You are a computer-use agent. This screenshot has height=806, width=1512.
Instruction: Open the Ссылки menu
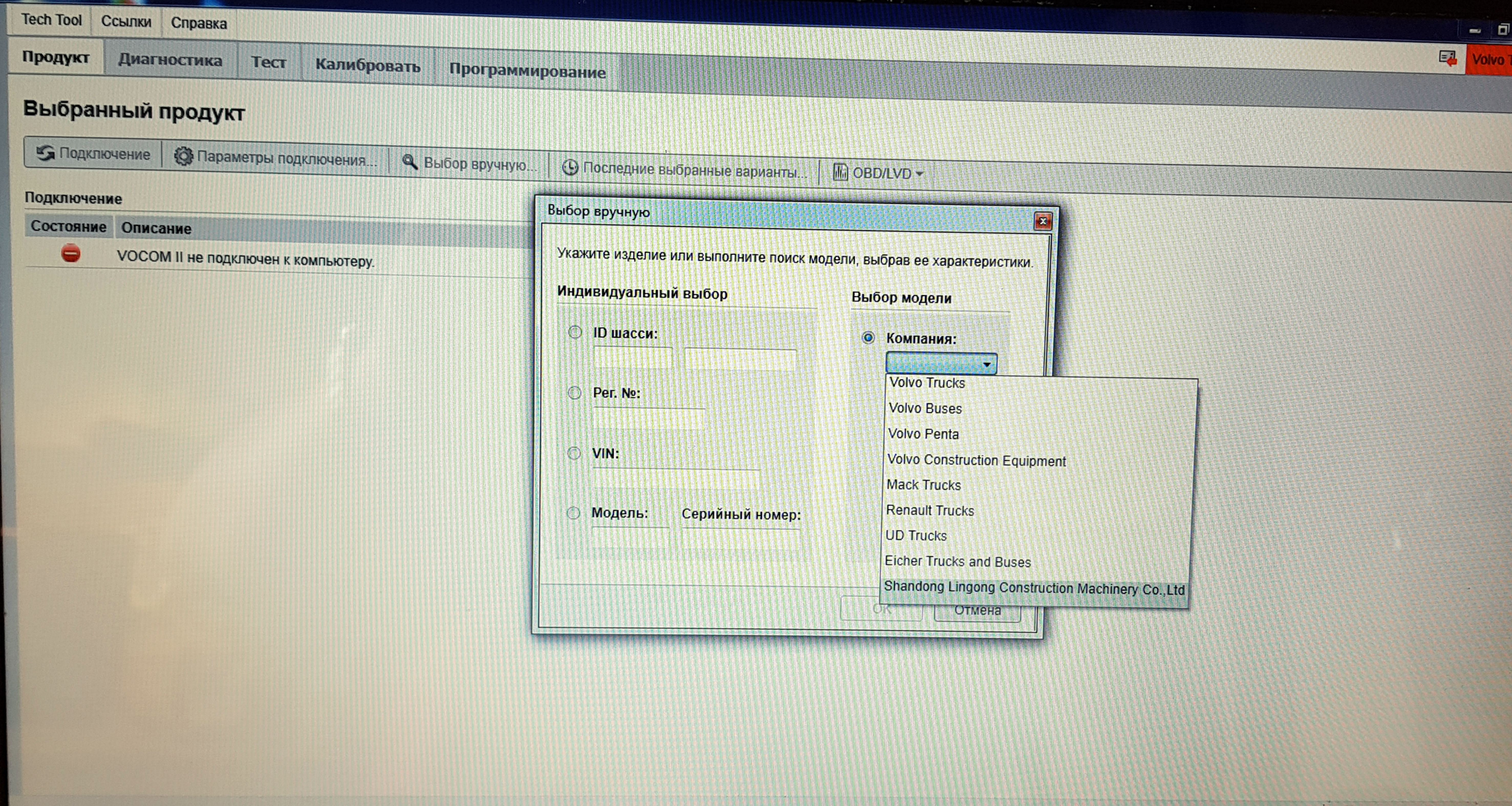(x=126, y=22)
